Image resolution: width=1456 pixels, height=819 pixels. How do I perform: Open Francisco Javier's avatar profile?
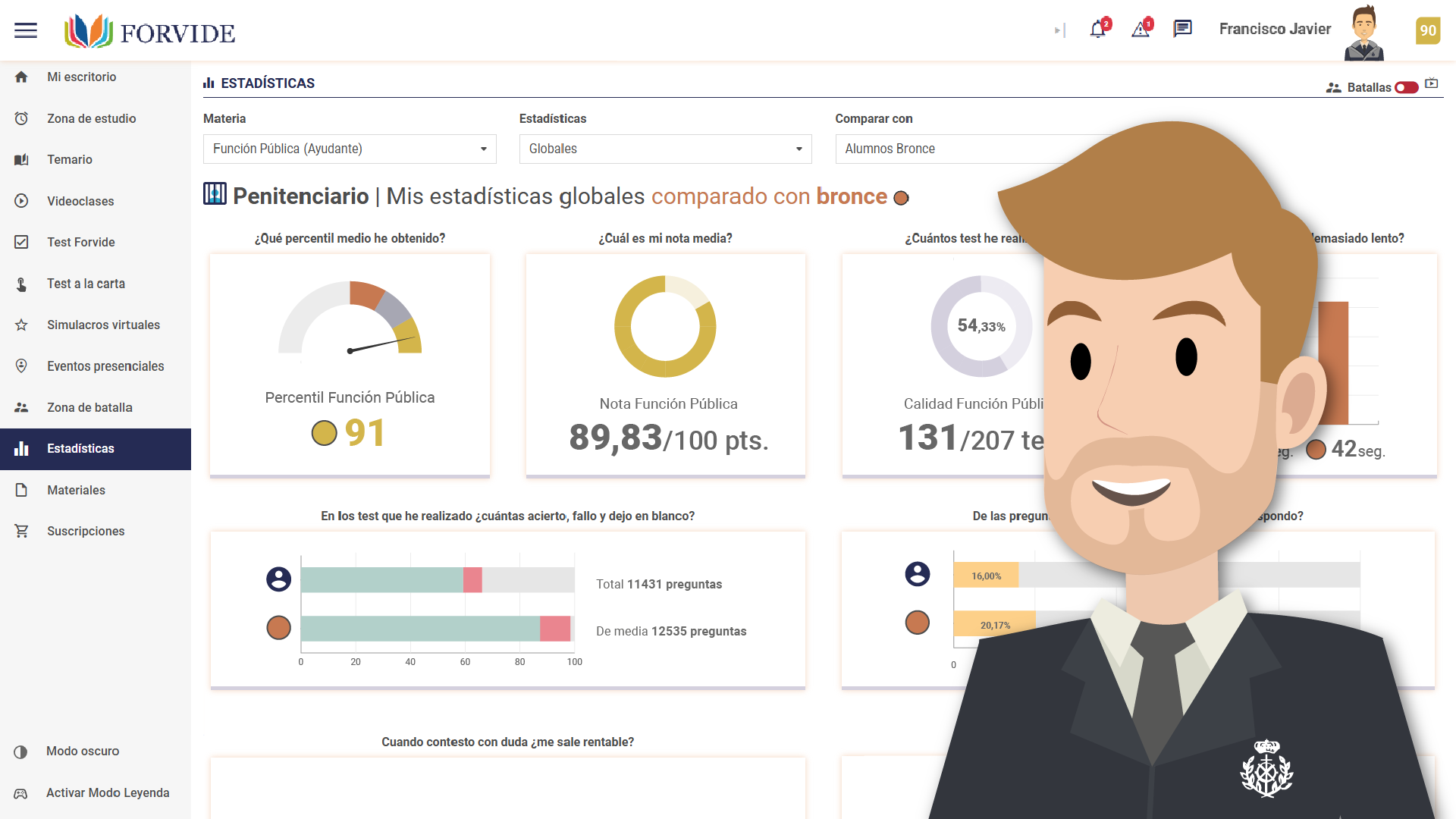[1363, 32]
